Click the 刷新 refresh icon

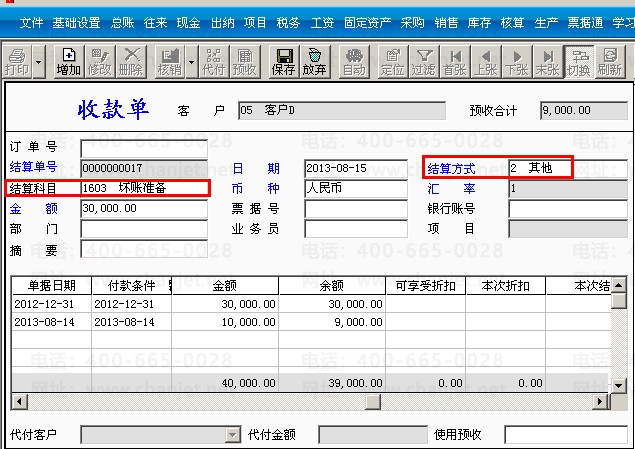click(610, 62)
